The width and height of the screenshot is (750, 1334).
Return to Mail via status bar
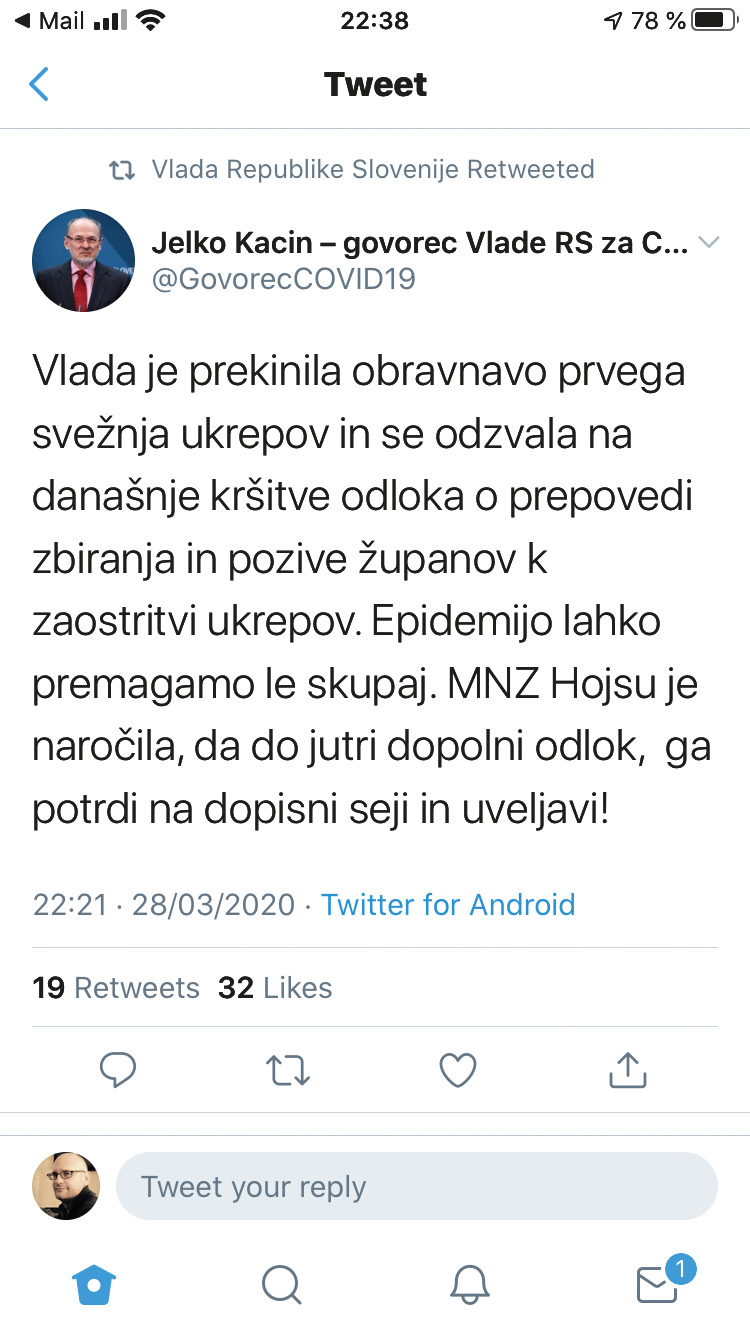pyautogui.click(x=50, y=21)
